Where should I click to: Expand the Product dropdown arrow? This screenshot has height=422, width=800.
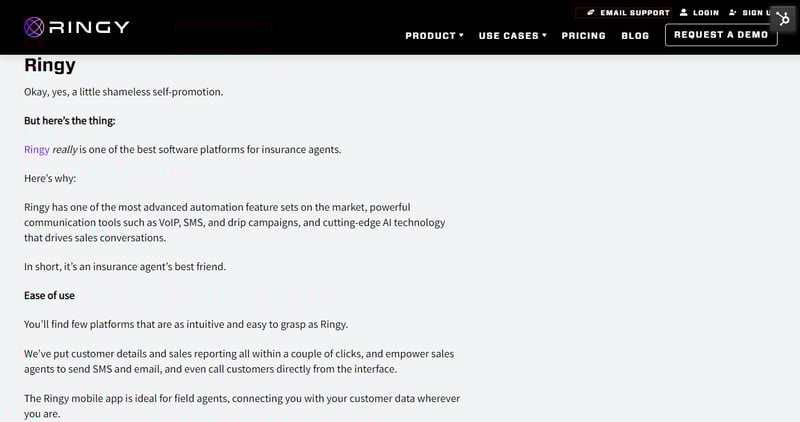point(461,35)
